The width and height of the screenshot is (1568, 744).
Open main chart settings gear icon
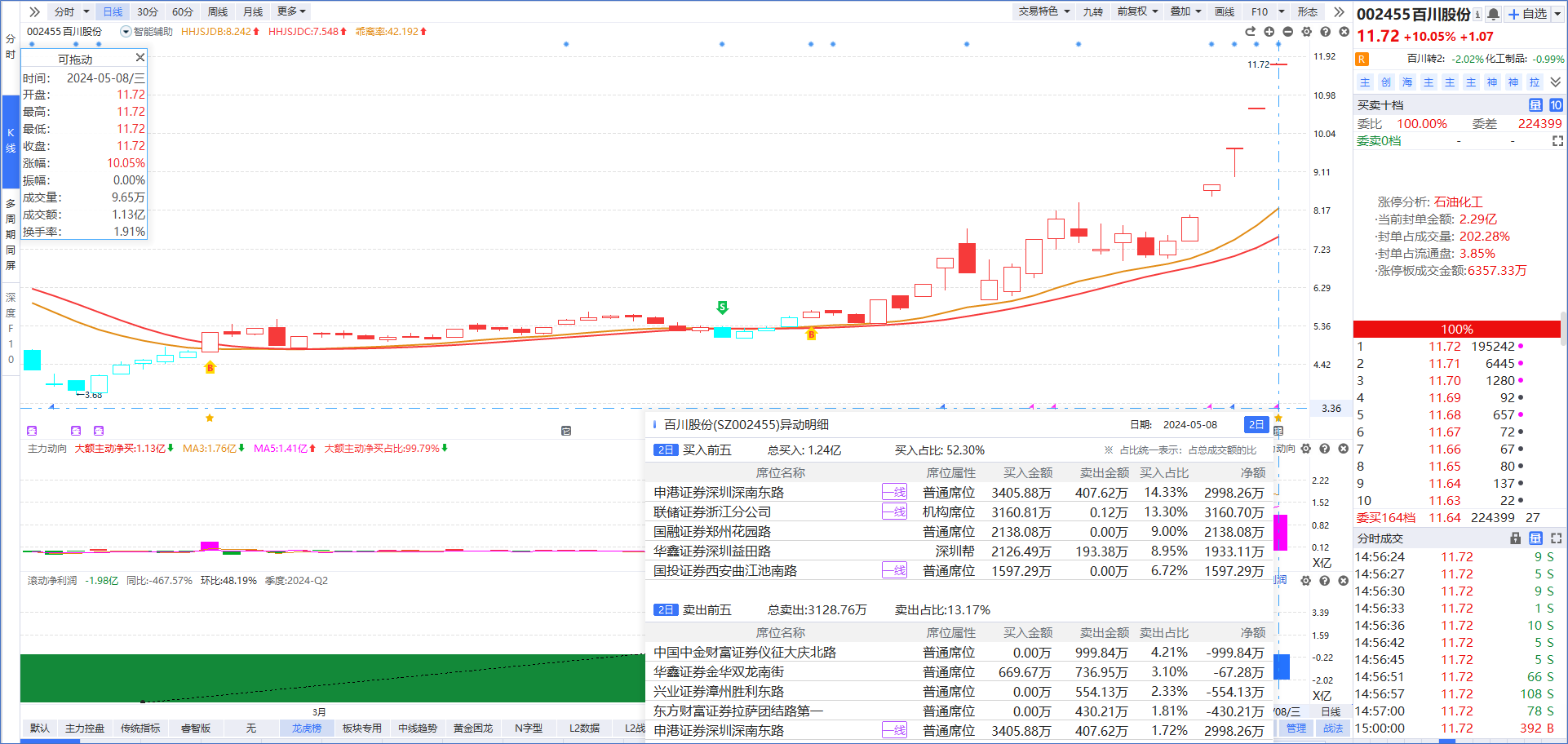[x=1307, y=32]
